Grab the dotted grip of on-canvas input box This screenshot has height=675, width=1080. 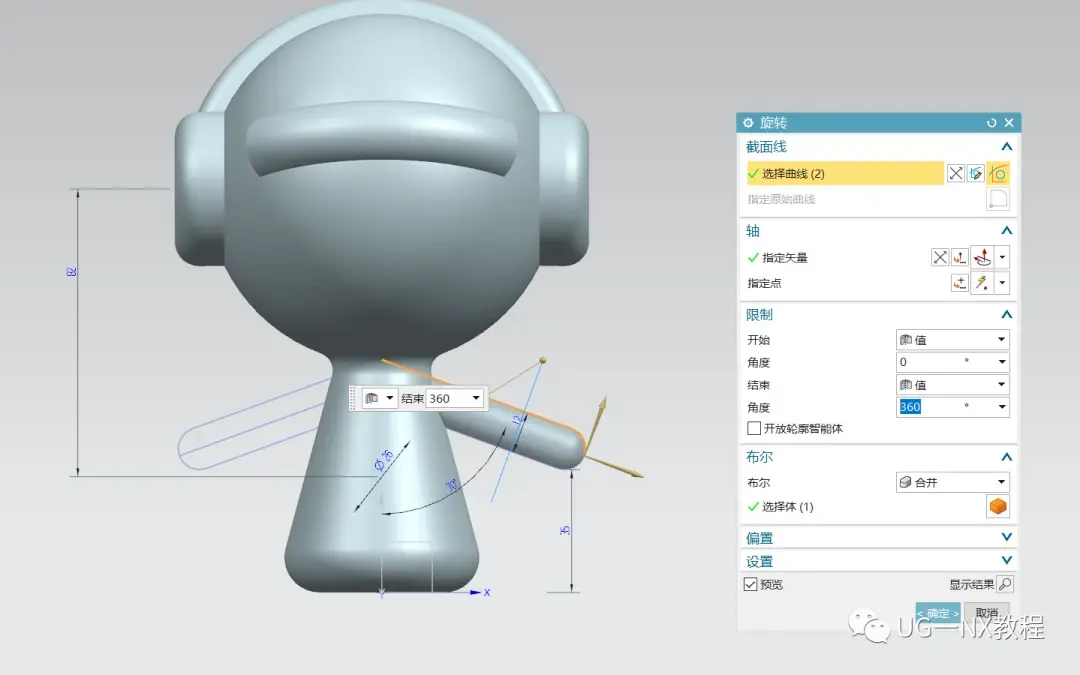pyautogui.click(x=355, y=398)
